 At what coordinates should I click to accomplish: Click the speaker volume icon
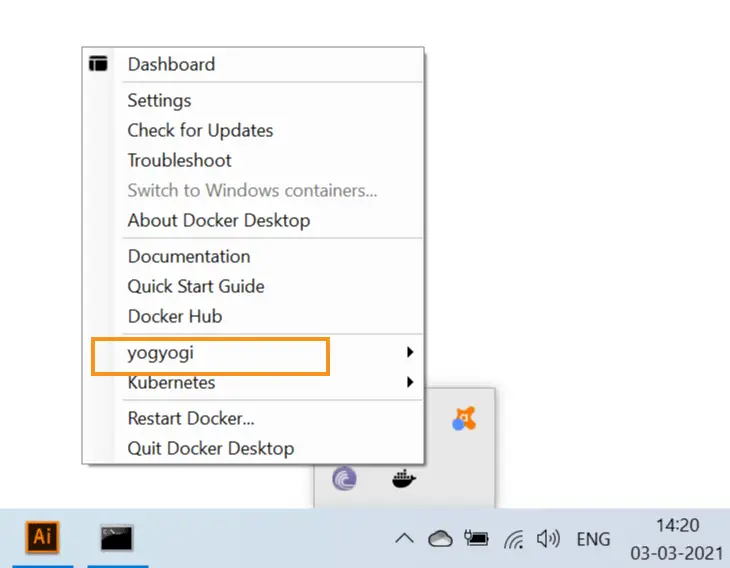[x=548, y=539]
